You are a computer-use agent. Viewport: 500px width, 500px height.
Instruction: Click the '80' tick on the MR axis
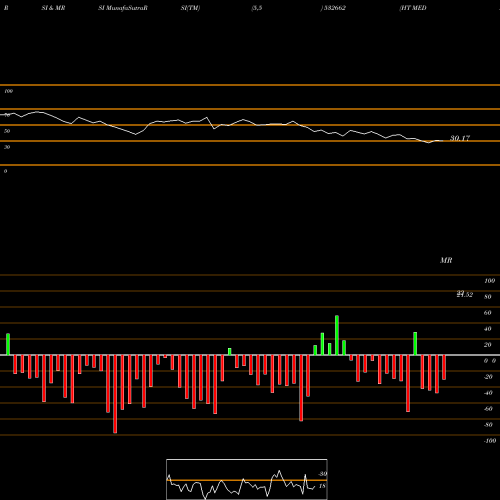coord(488,297)
